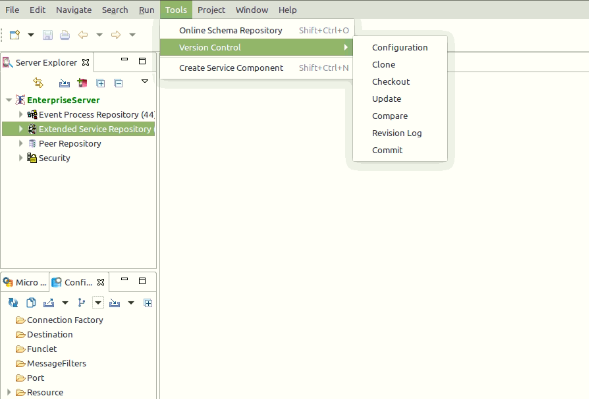The image size is (589, 399).
Task: Click the Print toolbar icon
Action: 65,35
